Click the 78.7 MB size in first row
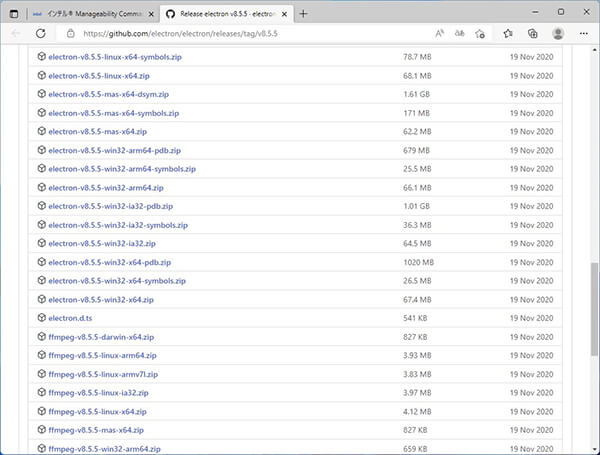Image resolution: width=600 pixels, height=455 pixels. 417,57
